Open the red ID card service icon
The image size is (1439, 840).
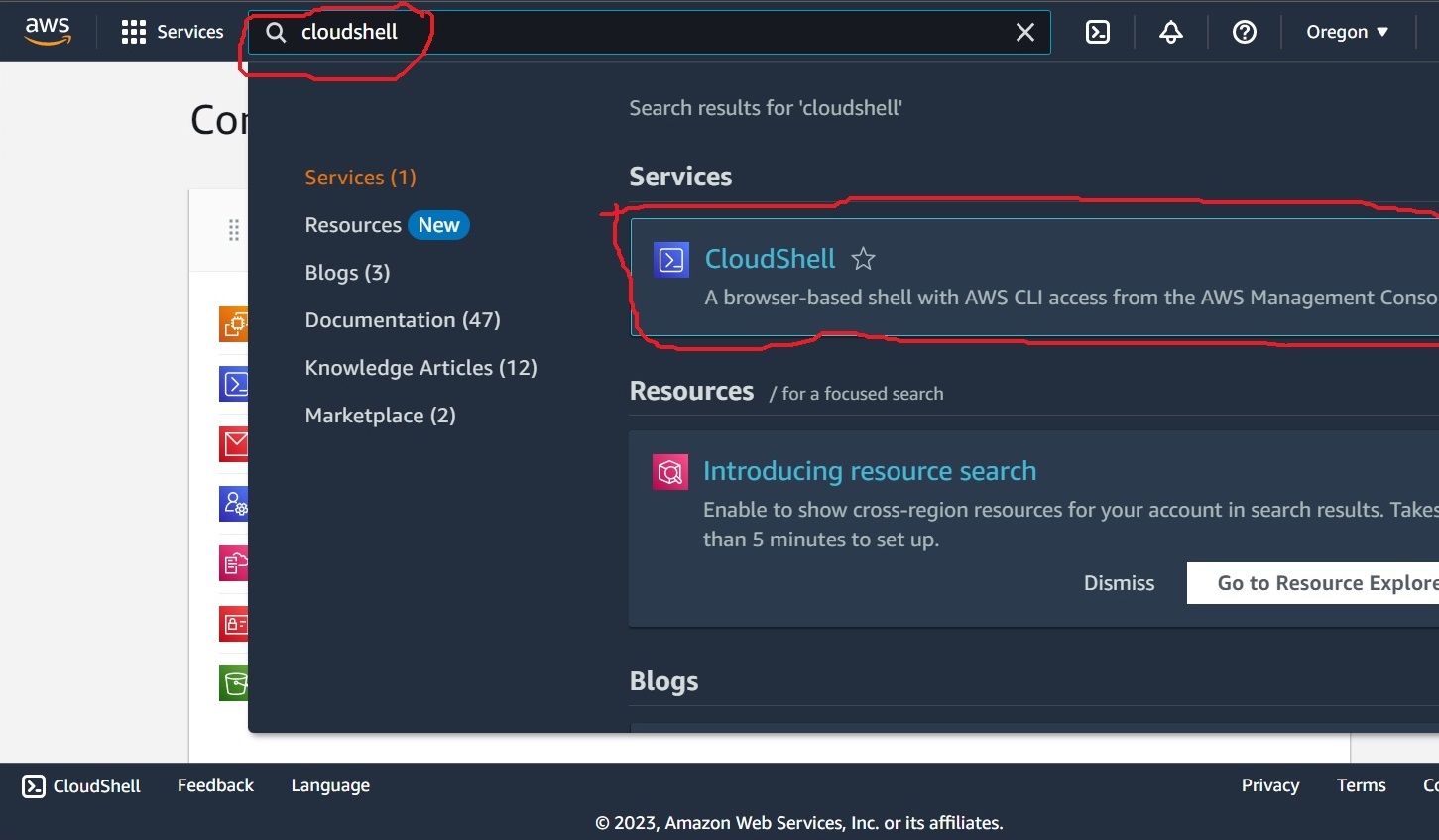[x=234, y=624]
